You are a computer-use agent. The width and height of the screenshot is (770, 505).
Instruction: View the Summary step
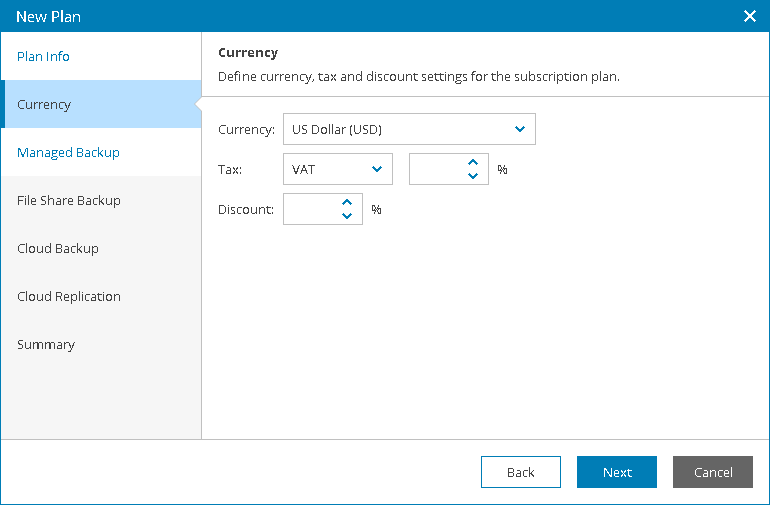pyautogui.click(x=46, y=344)
